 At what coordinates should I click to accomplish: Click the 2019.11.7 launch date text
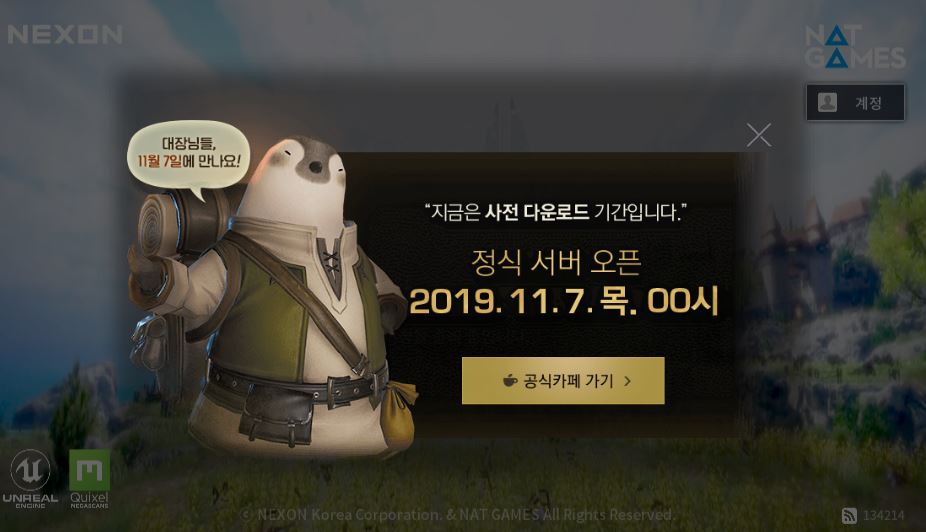[x=563, y=301]
